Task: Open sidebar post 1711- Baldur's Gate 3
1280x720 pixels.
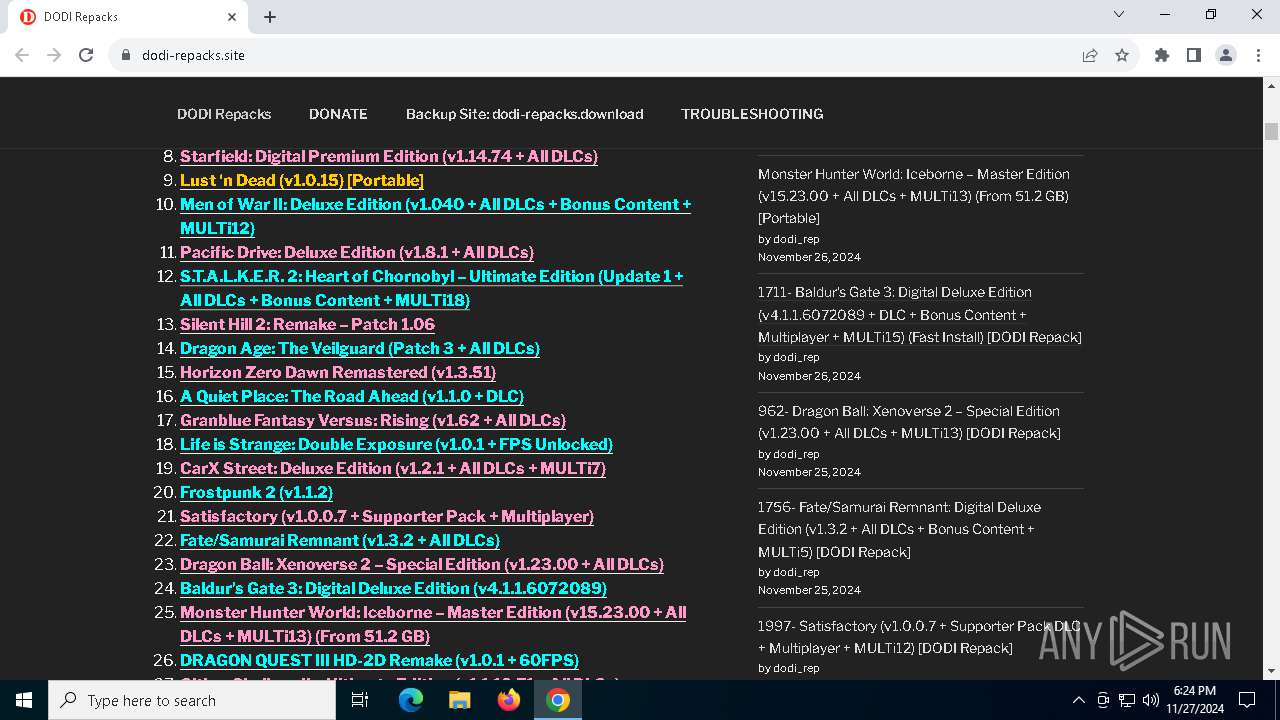Action: point(920,315)
